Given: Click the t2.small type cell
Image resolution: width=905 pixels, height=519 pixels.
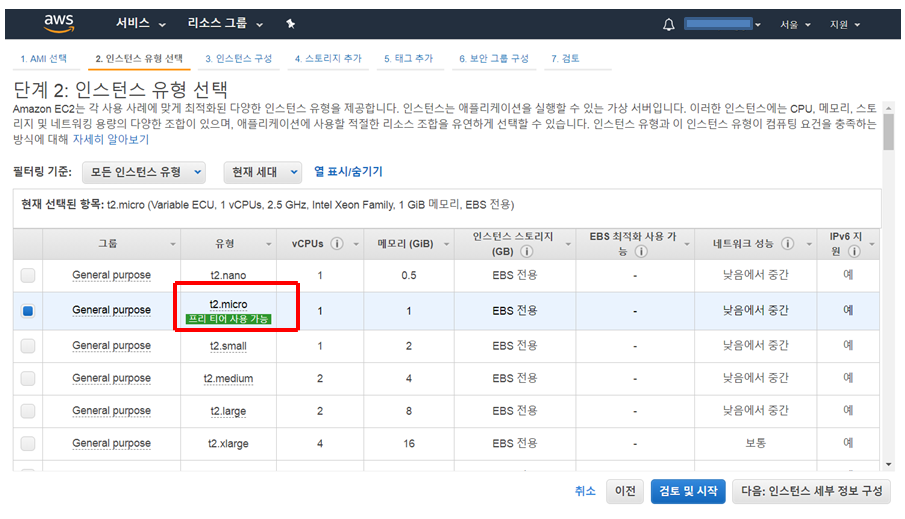Looking at the screenshot, I should coord(228,346).
